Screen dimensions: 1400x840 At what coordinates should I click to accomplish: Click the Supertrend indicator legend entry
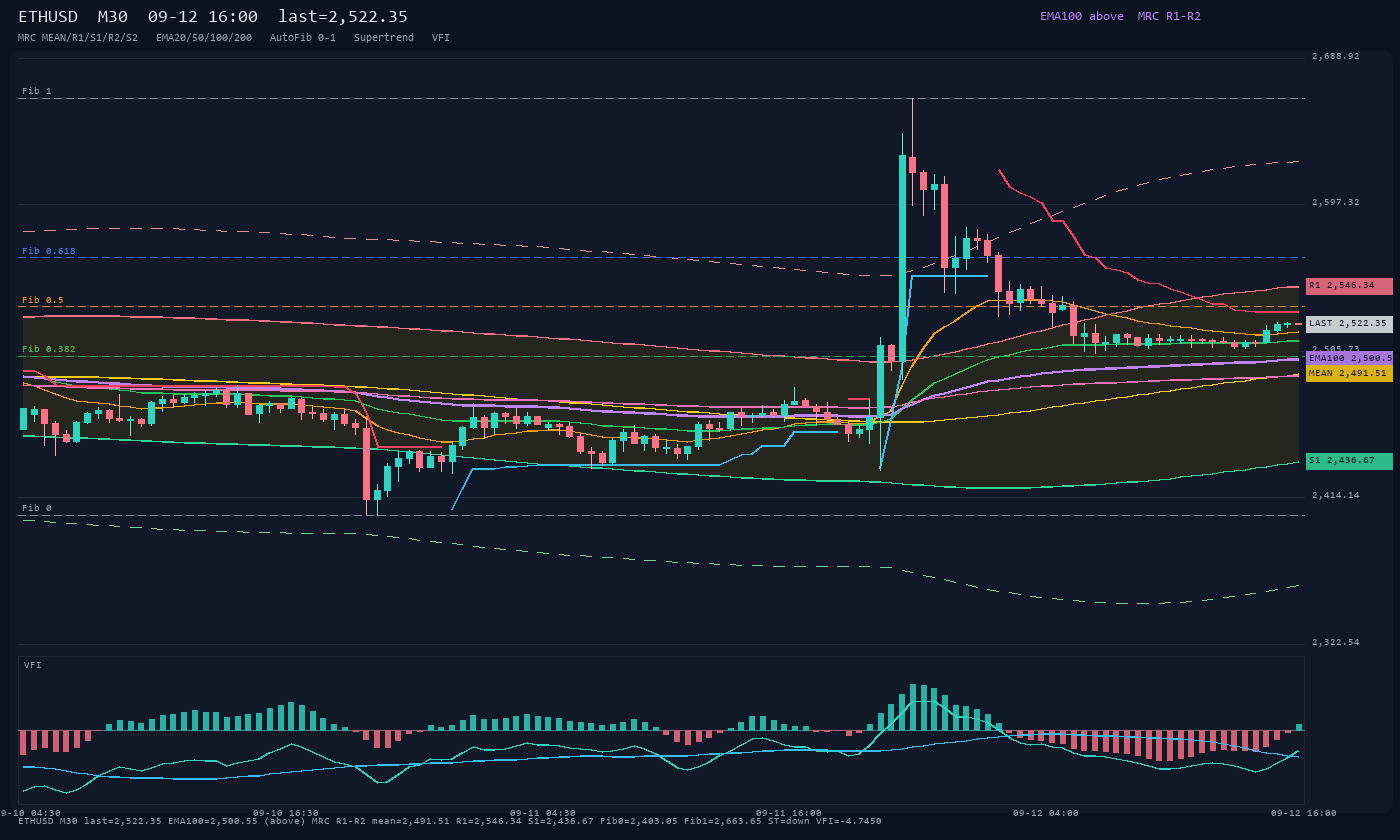pyautogui.click(x=384, y=38)
